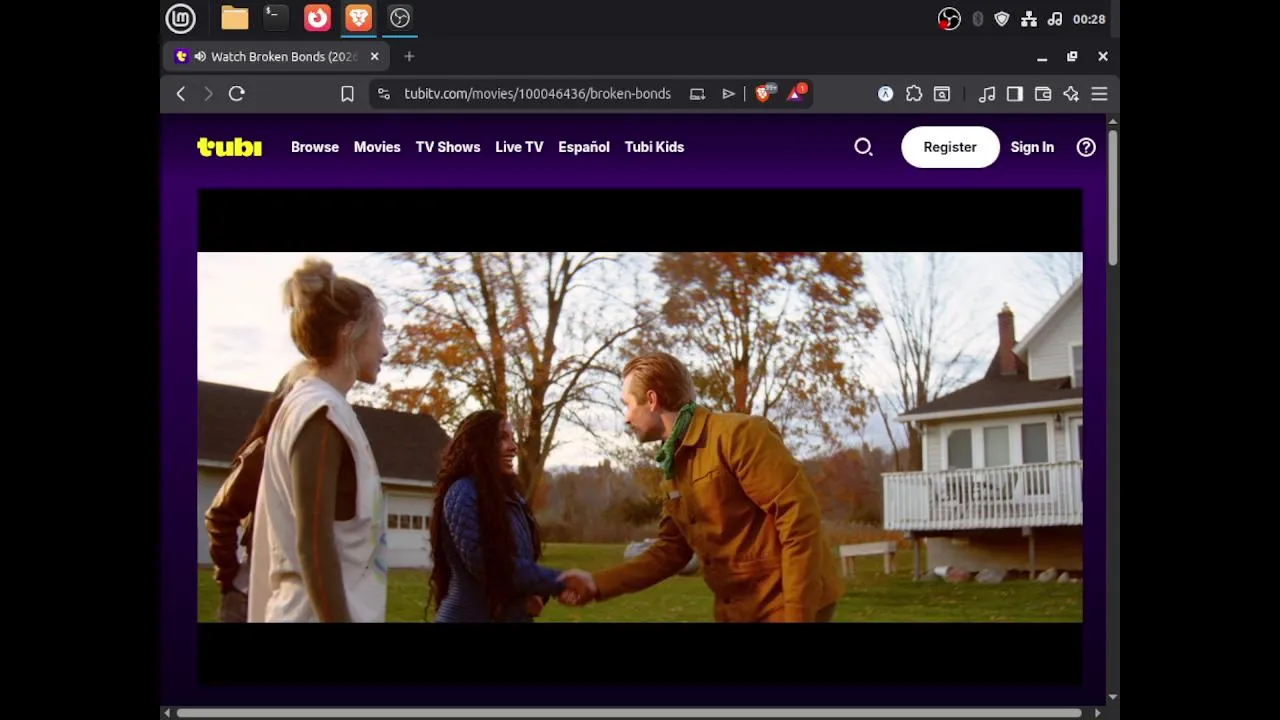
Task: Click the vertical page scrollbar thumb
Action: click(x=1113, y=196)
